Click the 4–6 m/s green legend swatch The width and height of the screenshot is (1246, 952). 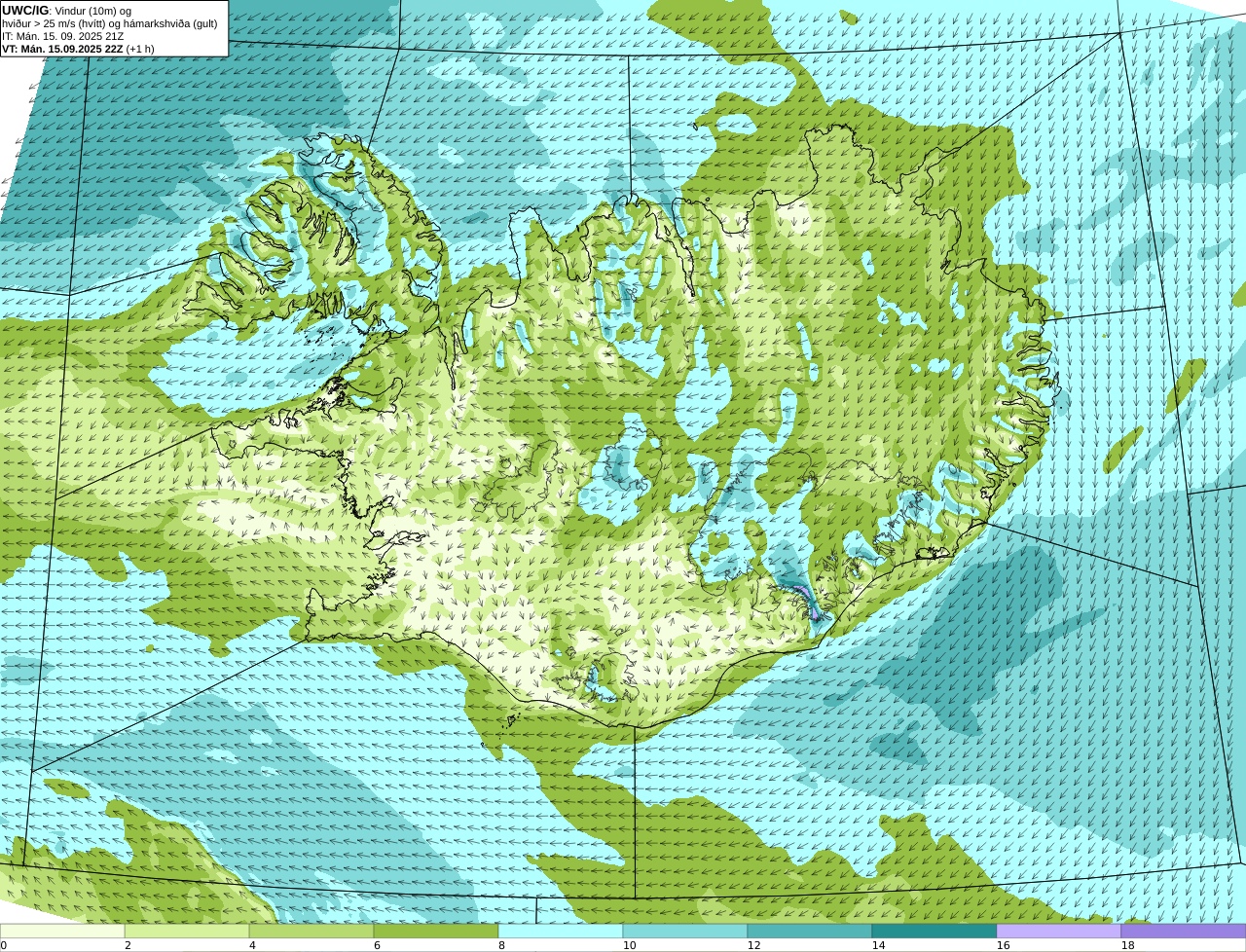(311, 931)
